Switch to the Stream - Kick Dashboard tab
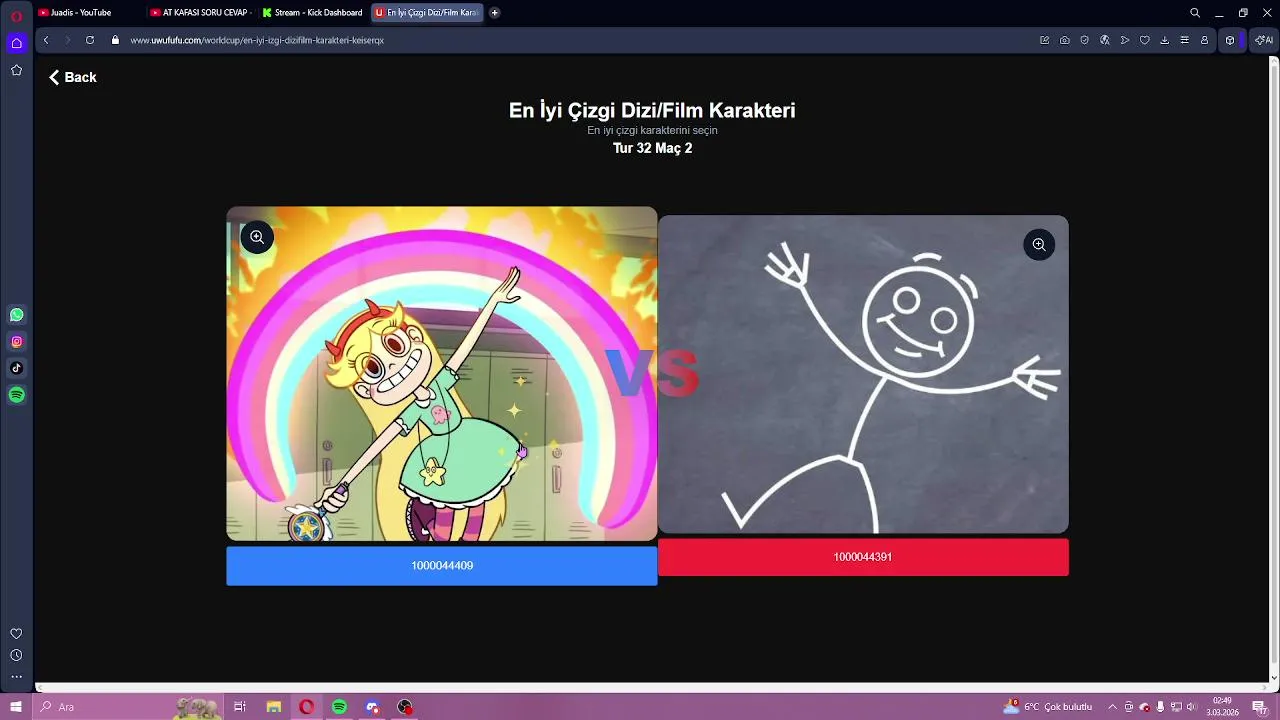The image size is (1280, 720). tap(313, 13)
